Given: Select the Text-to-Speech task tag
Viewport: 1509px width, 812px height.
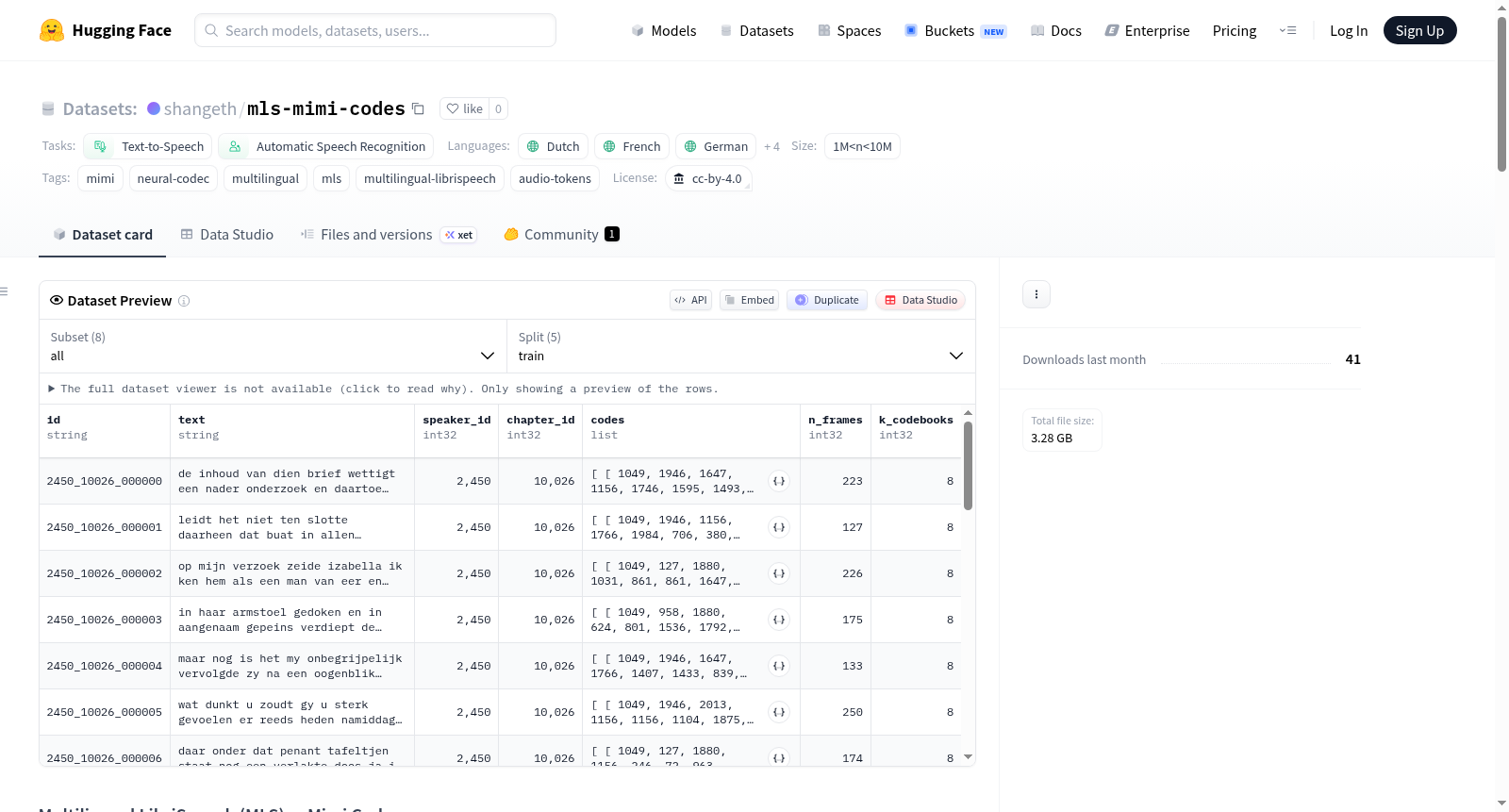Looking at the screenshot, I should [x=147, y=146].
